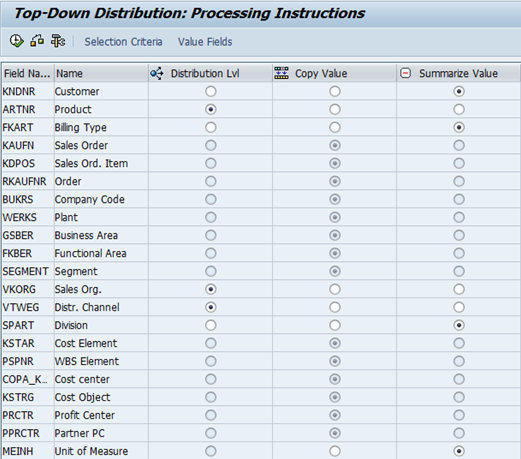Click the KNDNR field name cell

click(x=19, y=91)
